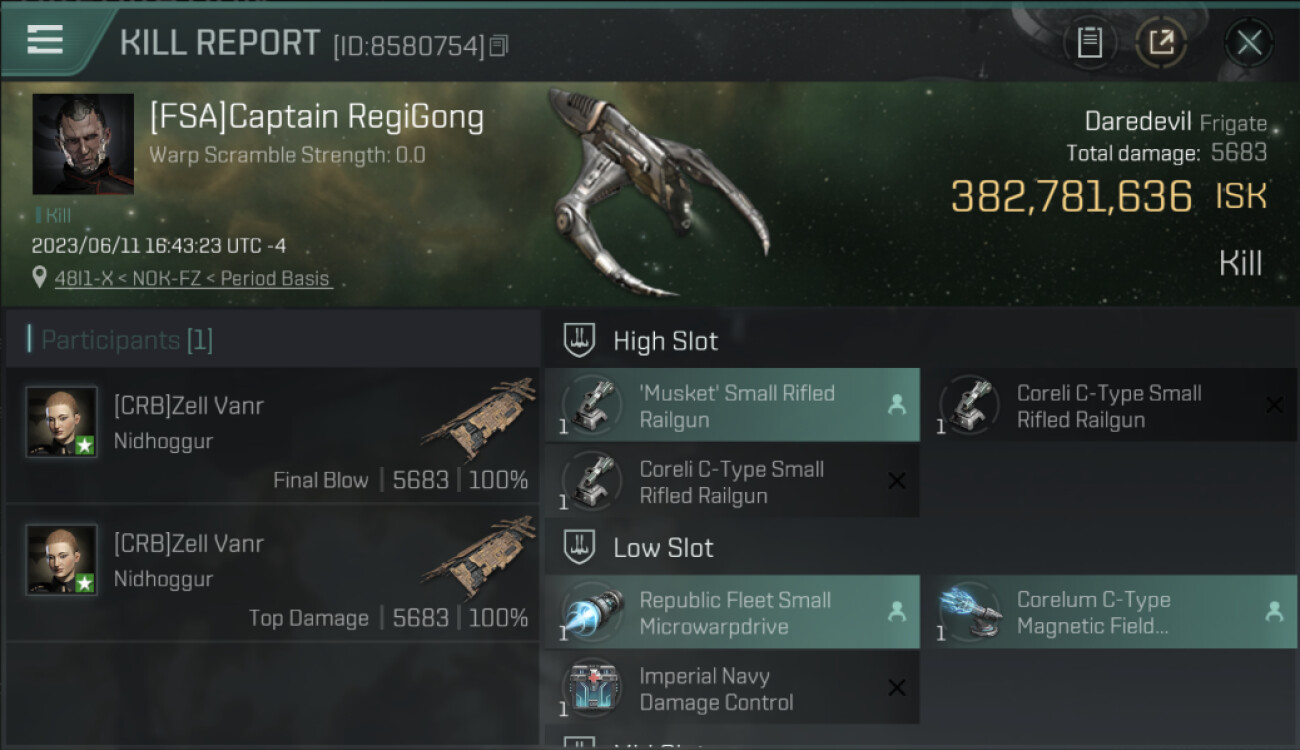Select the 'Musket' Small Rifled Railgun module

732,405
